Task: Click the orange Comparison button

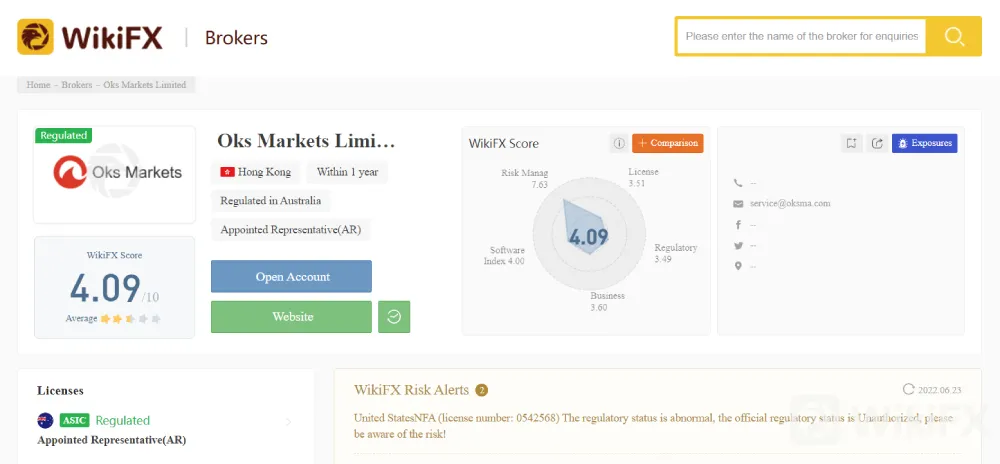Action: pos(668,143)
